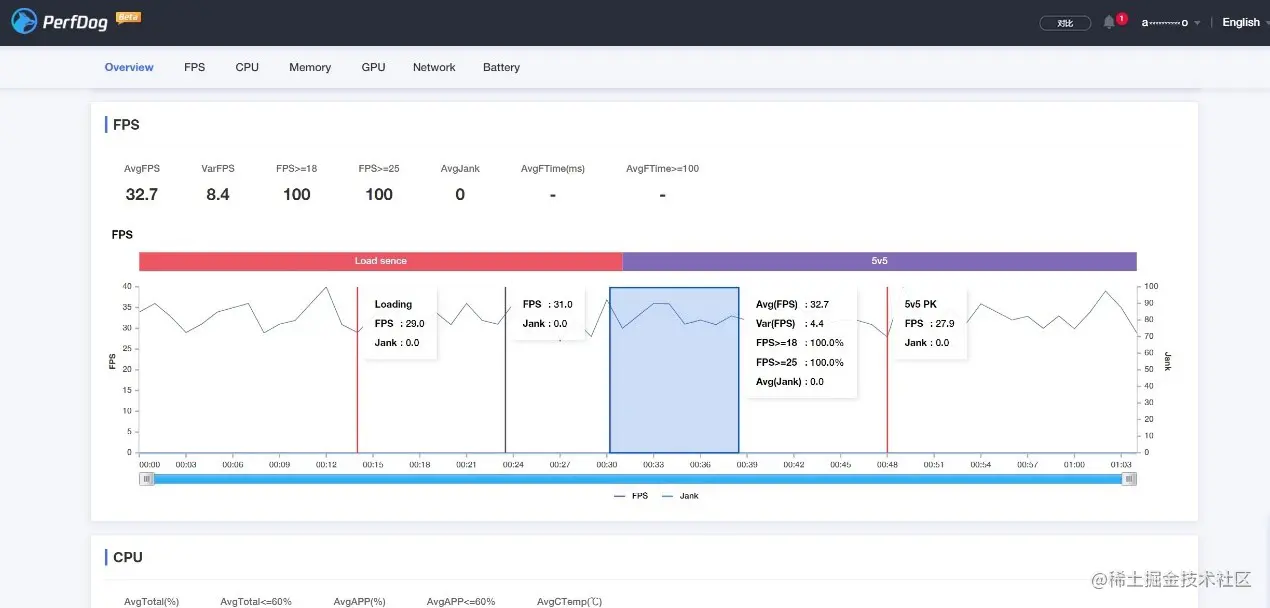Screen dimensions: 1270x608
Task: Select the purple 5v5 segment
Action: pyautogui.click(x=879, y=261)
